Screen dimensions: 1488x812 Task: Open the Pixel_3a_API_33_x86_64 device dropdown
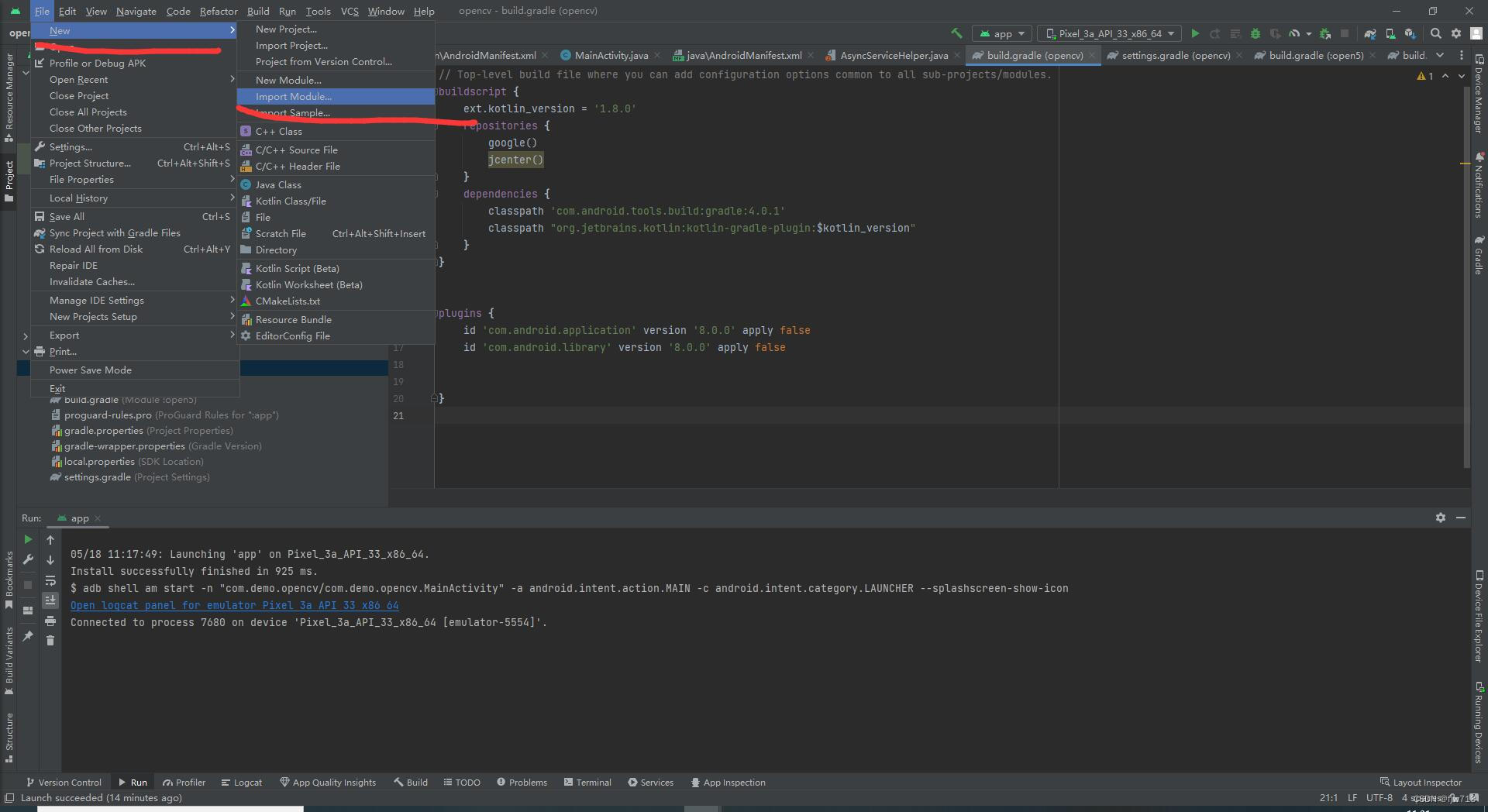coord(1109,33)
